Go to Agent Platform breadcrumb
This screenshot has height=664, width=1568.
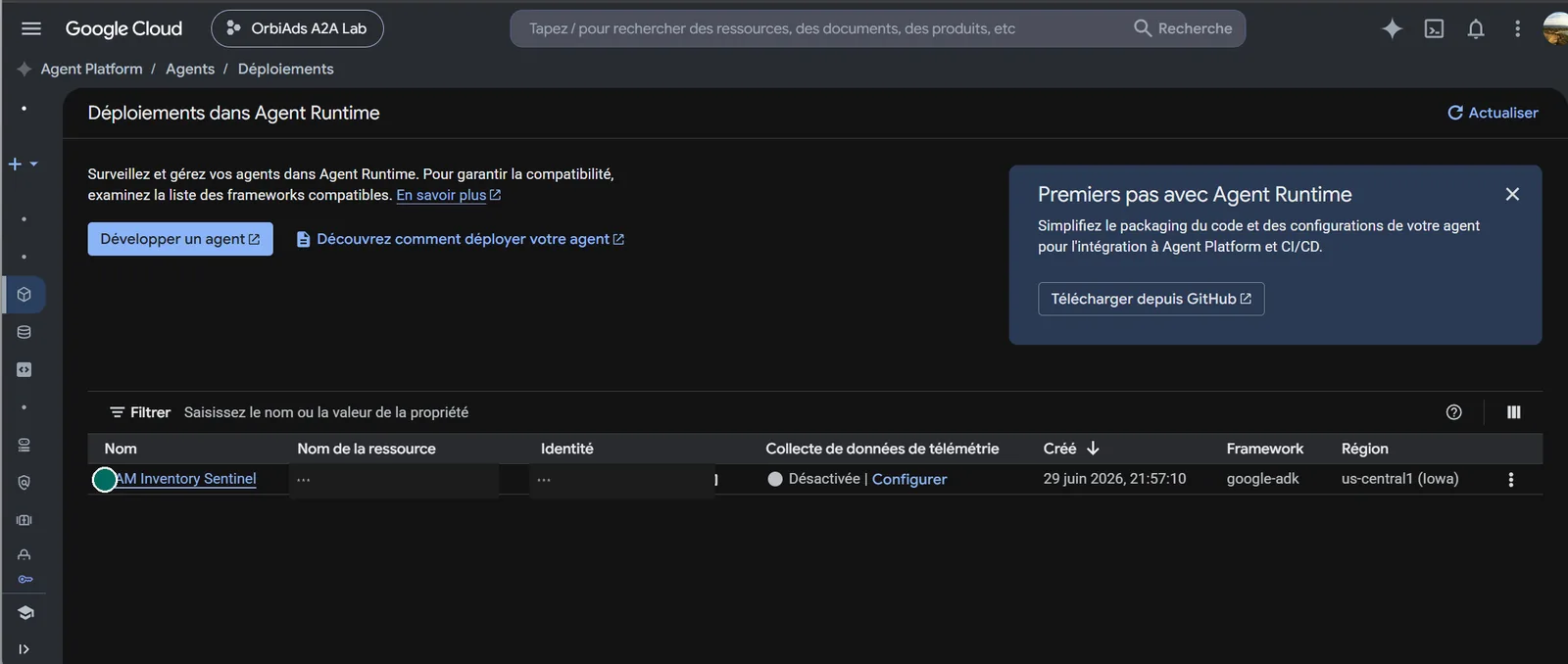91,69
